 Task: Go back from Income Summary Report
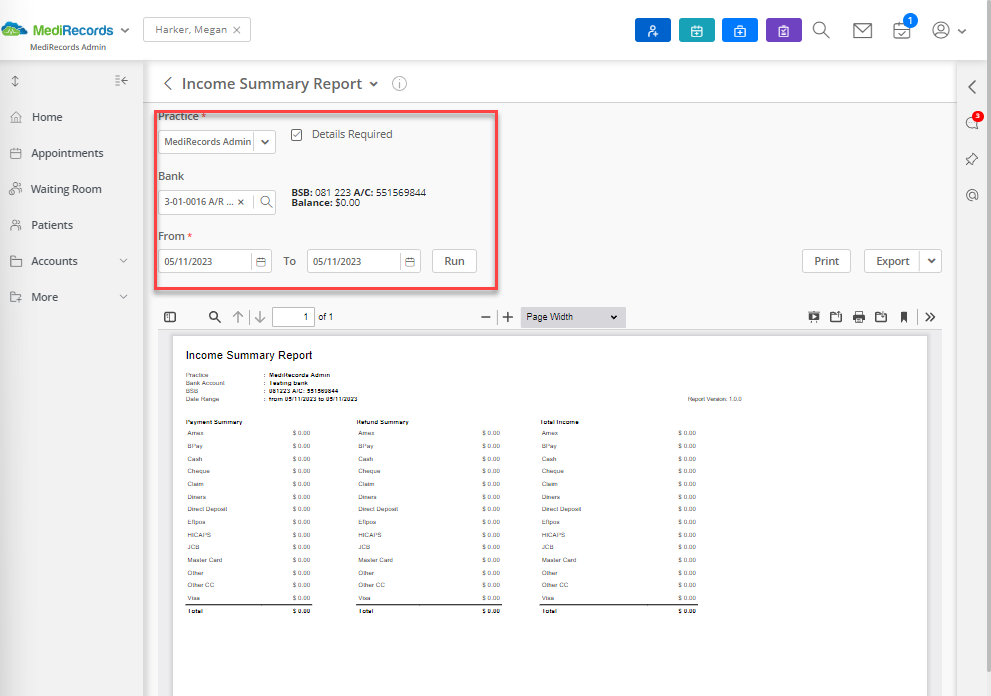point(167,83)
